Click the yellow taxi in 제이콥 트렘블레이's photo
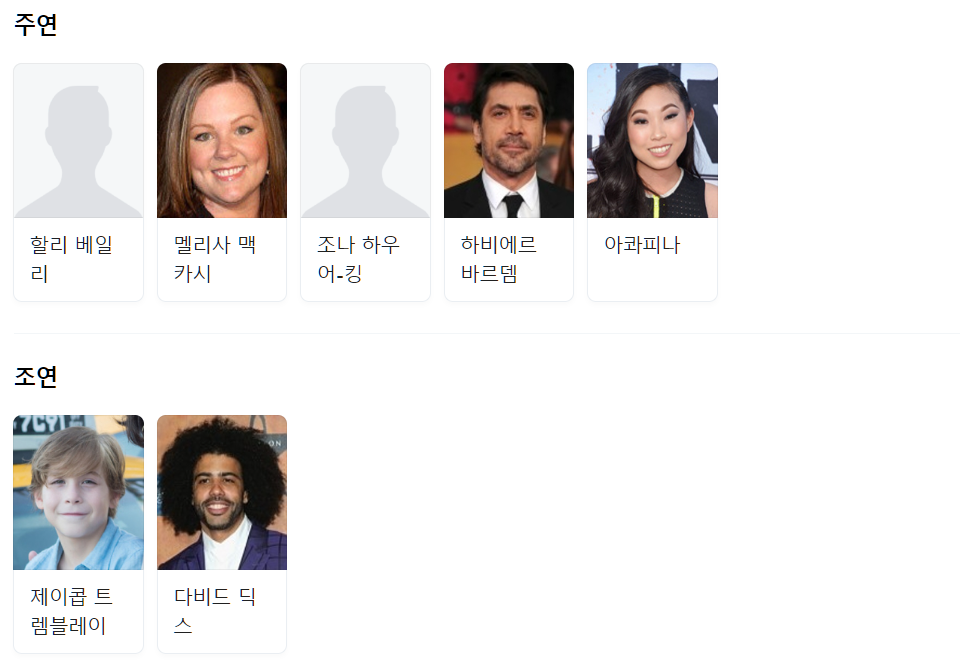The width and height of the screenshot is (974, 670). click(124, 459)
